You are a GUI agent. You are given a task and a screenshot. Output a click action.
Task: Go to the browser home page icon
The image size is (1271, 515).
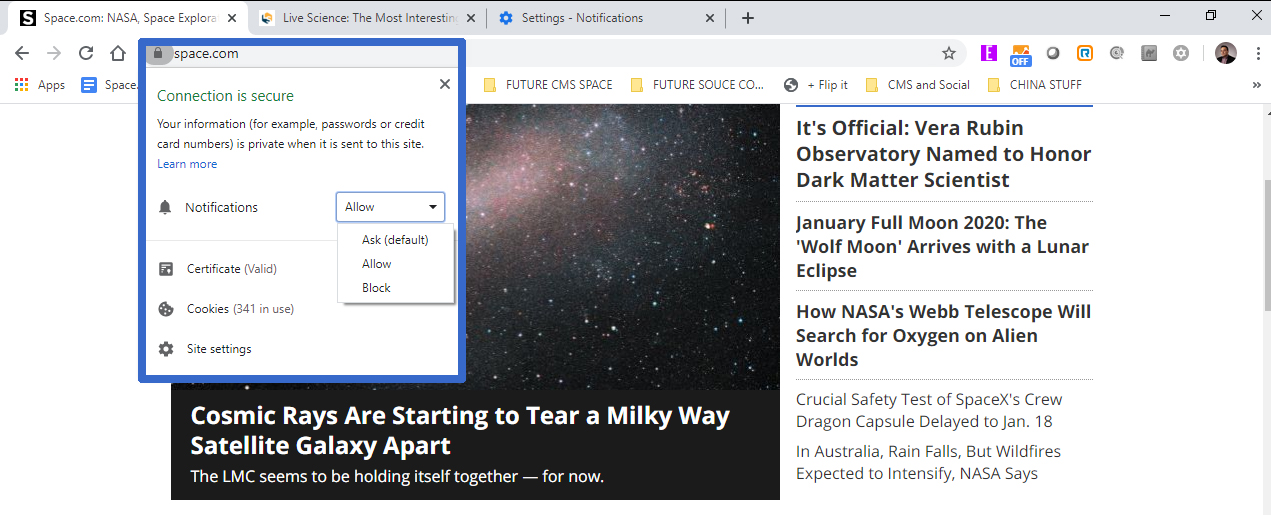[118, 53]
